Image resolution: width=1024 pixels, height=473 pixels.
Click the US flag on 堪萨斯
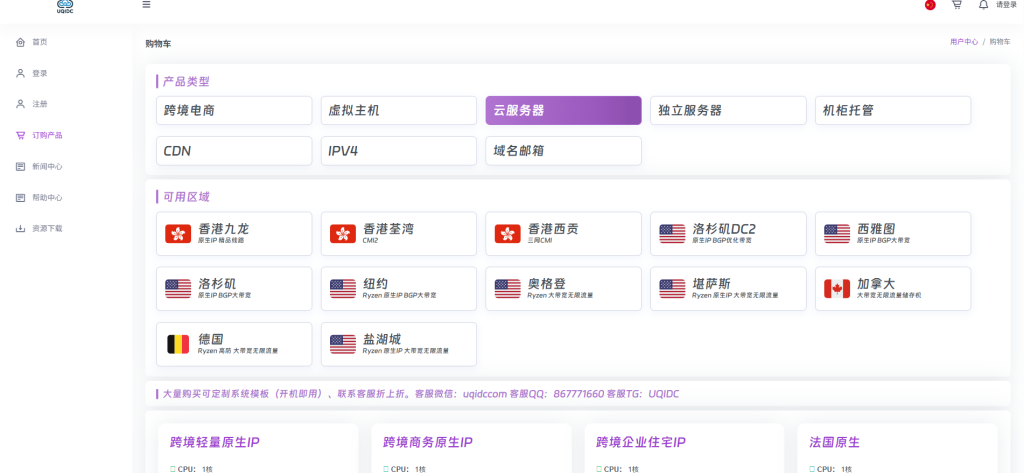point(672,289)
